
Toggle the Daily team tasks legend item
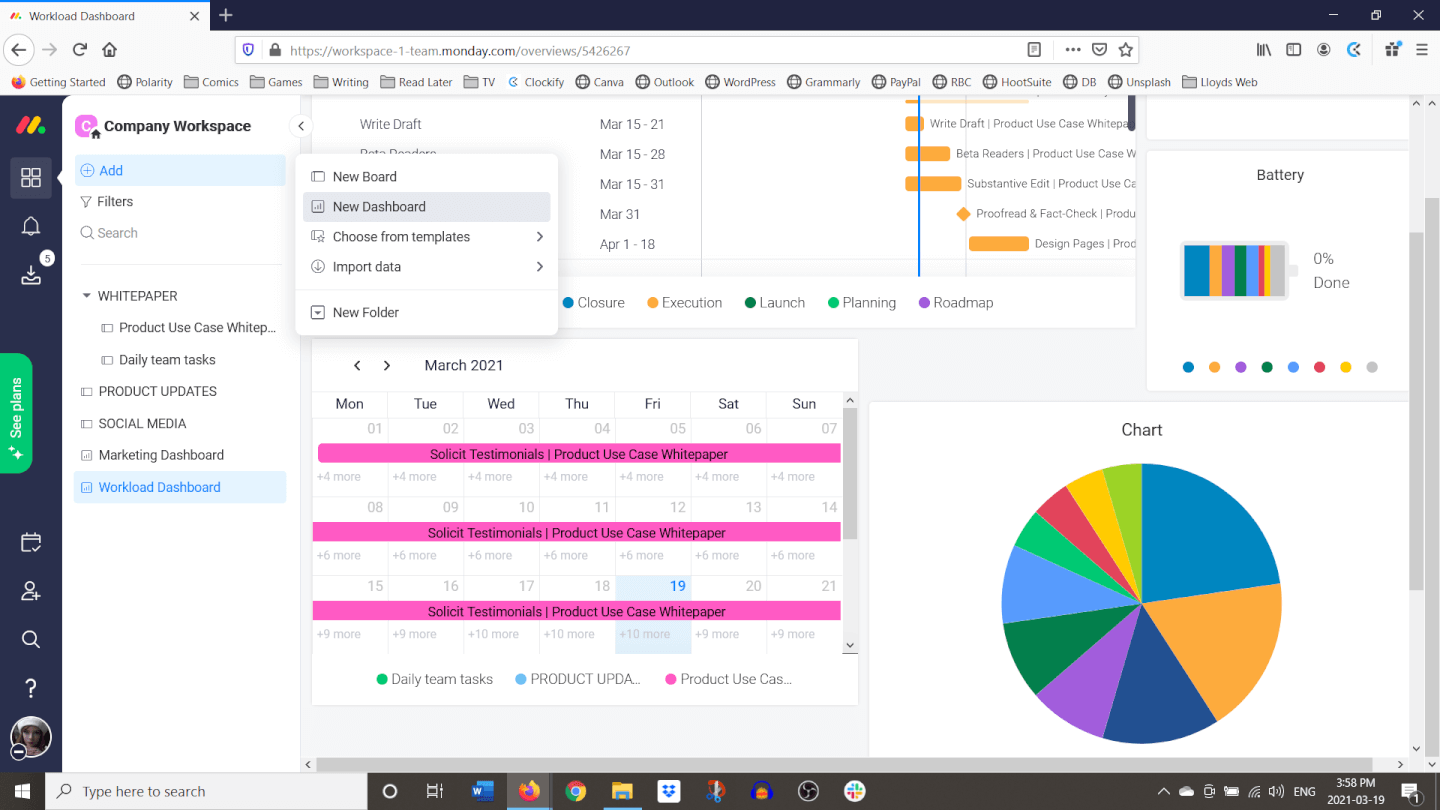point(434,679)
